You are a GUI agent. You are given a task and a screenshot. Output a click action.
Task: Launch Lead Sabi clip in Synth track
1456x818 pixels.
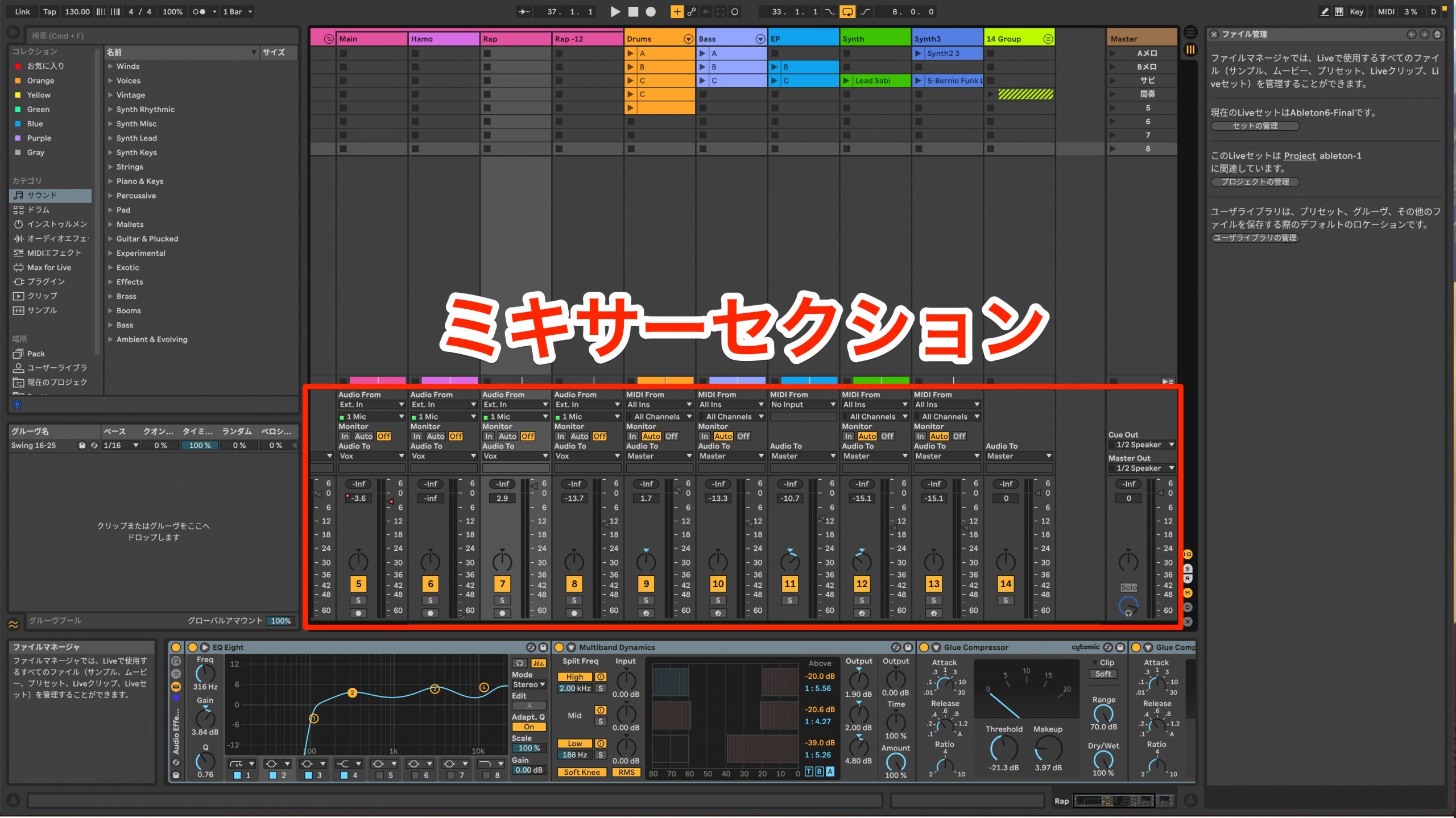846,80
